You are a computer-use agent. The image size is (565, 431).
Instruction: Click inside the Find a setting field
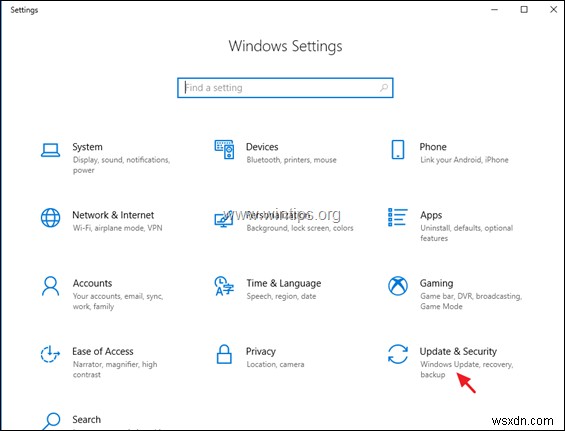coord(285,88)
